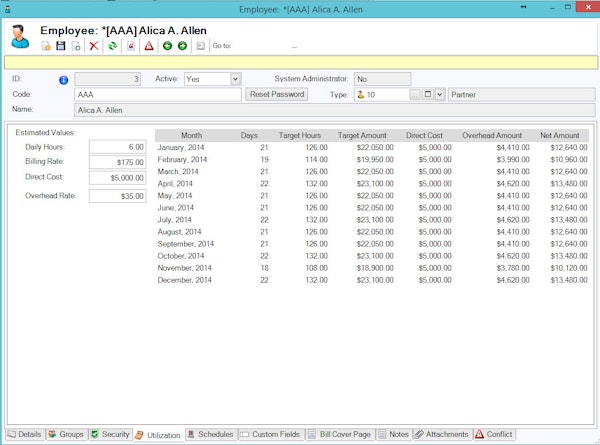Click the Net Amount column header
The height and width of the screenshot is (445, 600).
pyautogui.click(x=559, y=135)
